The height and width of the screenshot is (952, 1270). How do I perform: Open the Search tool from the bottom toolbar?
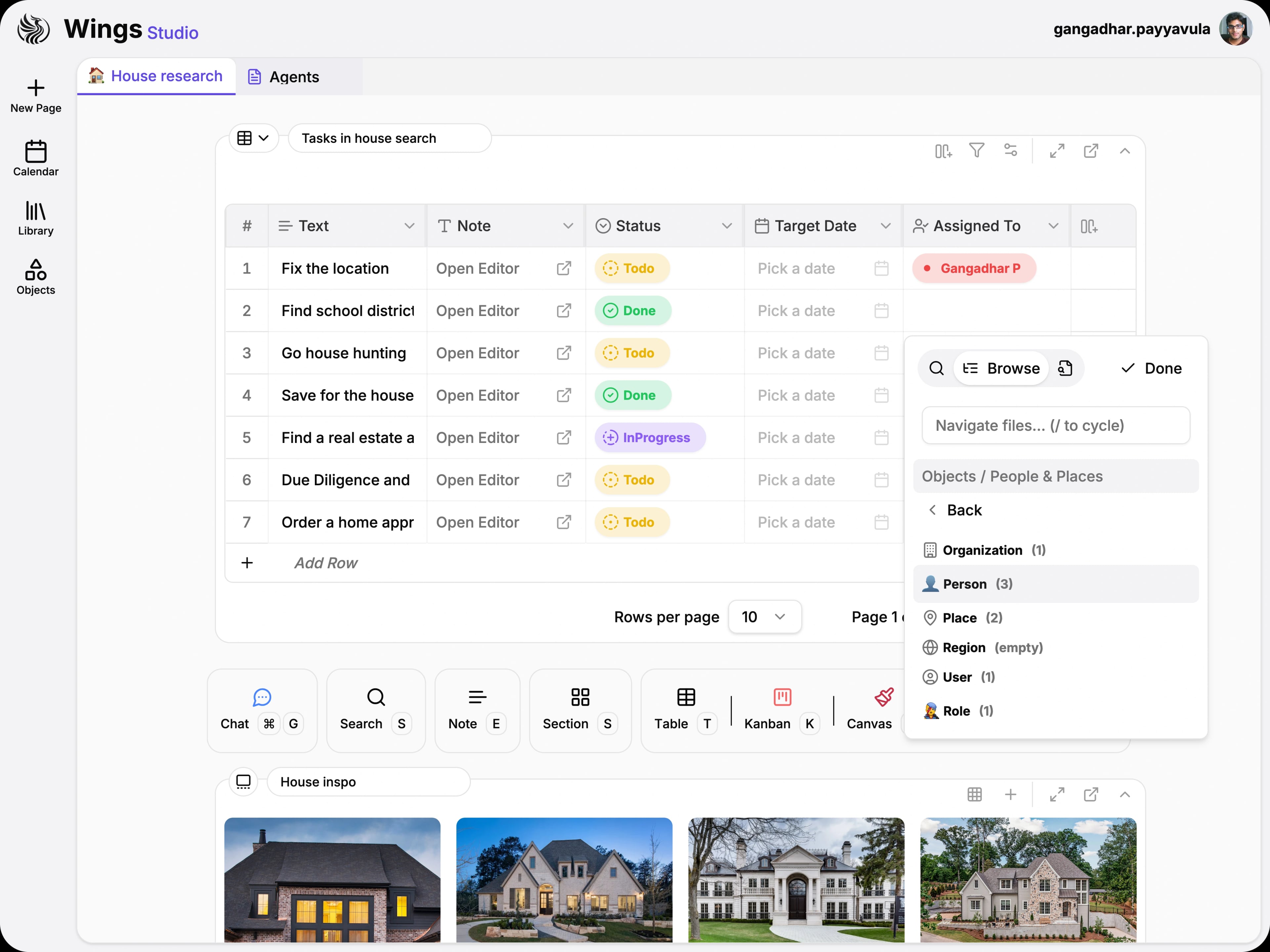pyautogui.click(x=375, y=697)
